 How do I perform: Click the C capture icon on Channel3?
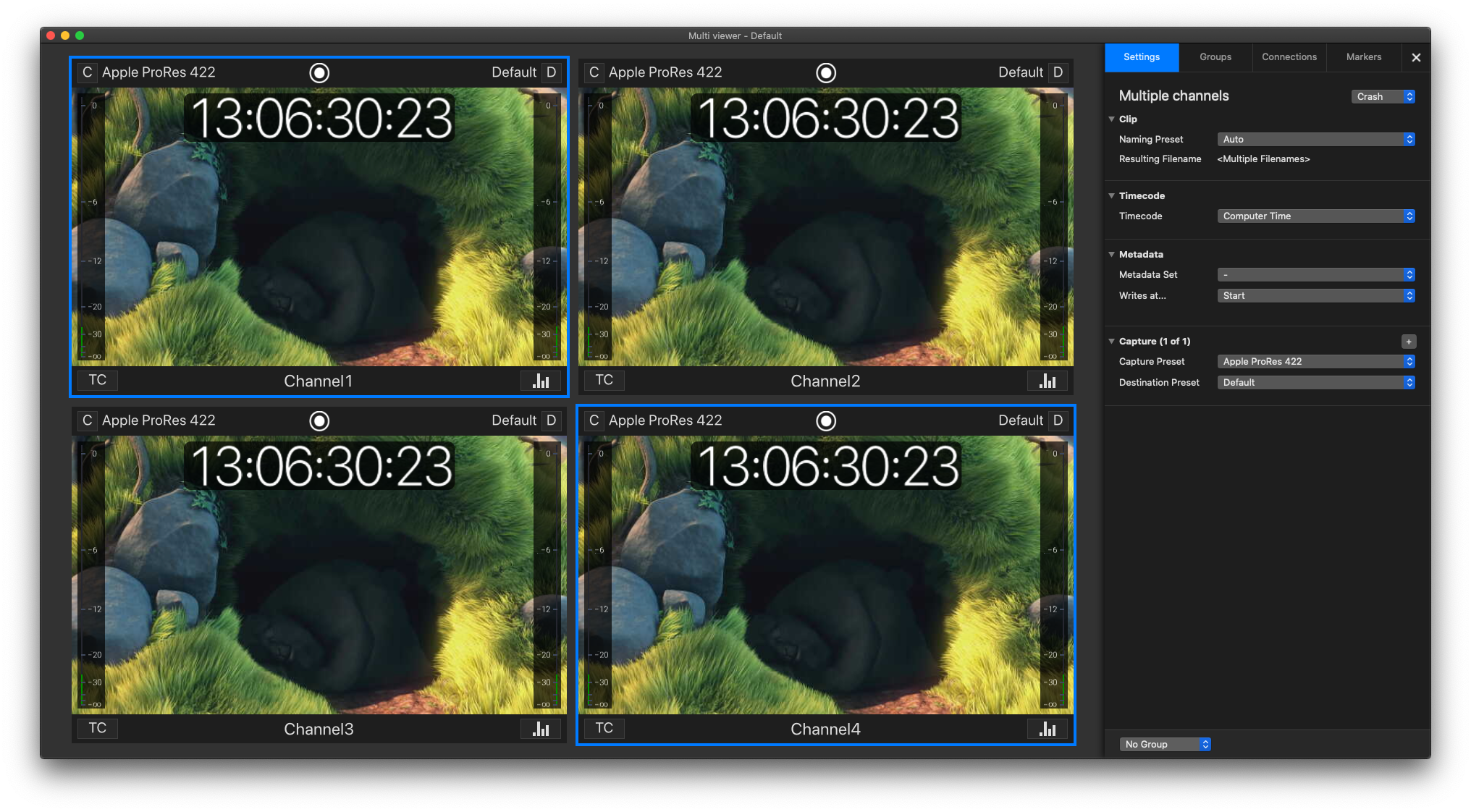87,420
